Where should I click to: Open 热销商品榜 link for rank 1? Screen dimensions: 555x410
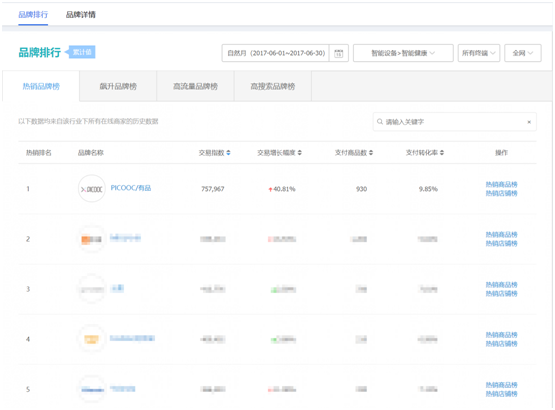[x=502, y=184]
